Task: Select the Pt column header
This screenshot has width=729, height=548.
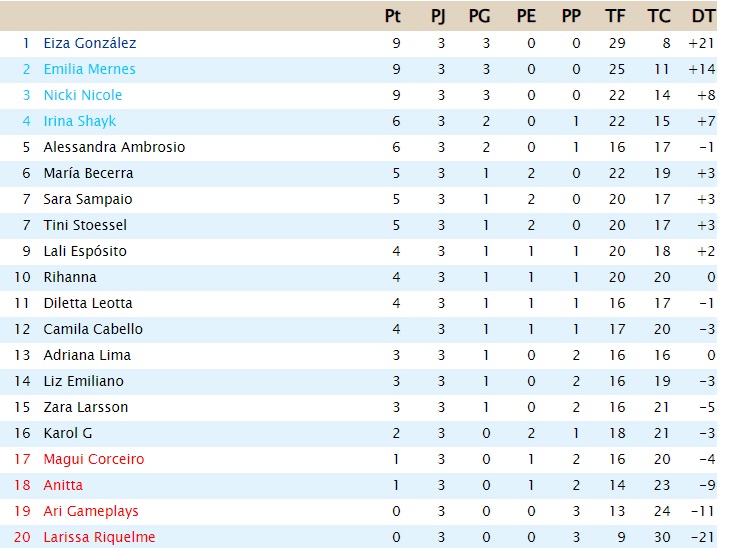Action: (392, 16)
